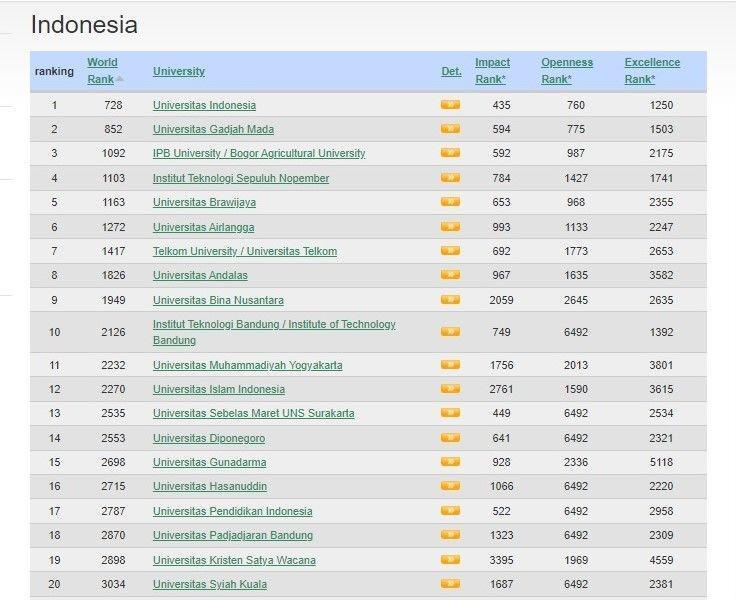Click details icon for Universitas Muhammadiyah Yogyakarta

(450, 365)
